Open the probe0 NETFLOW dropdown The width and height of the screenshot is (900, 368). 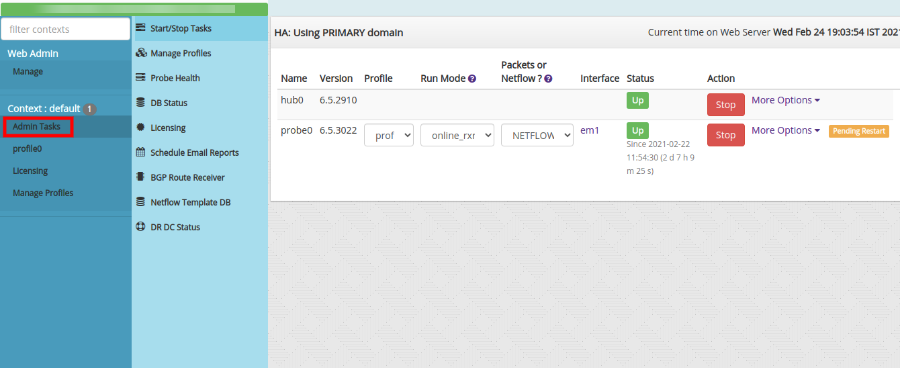[537, 135]
